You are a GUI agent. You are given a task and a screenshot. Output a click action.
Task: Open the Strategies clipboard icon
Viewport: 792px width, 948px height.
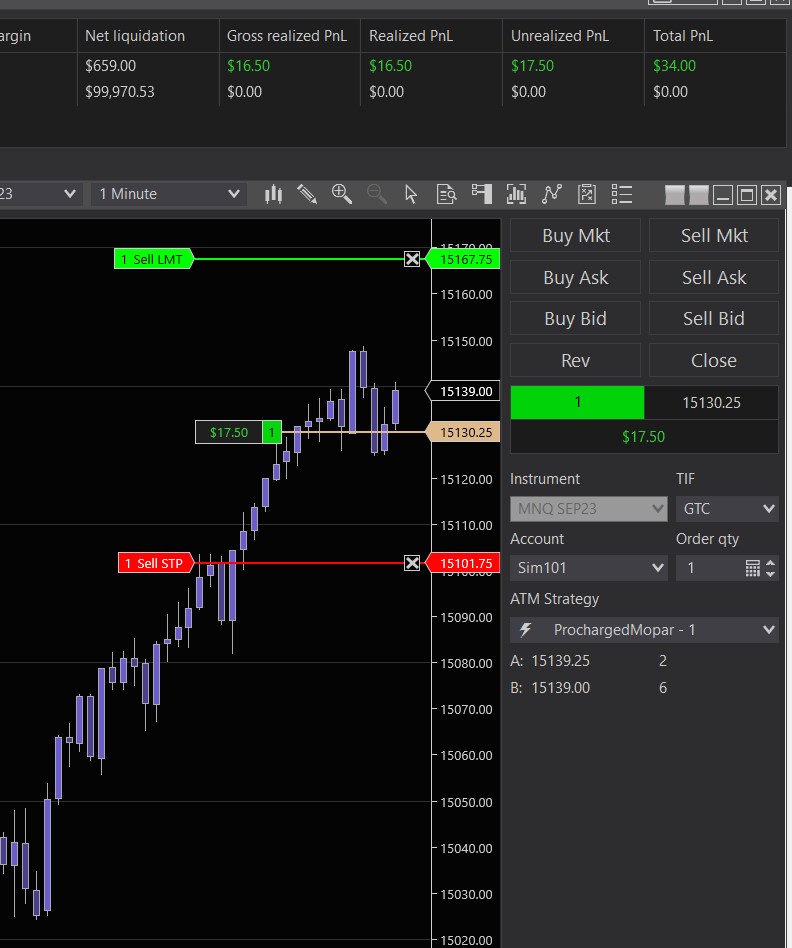pyautogui.click(x=586, y=194)
